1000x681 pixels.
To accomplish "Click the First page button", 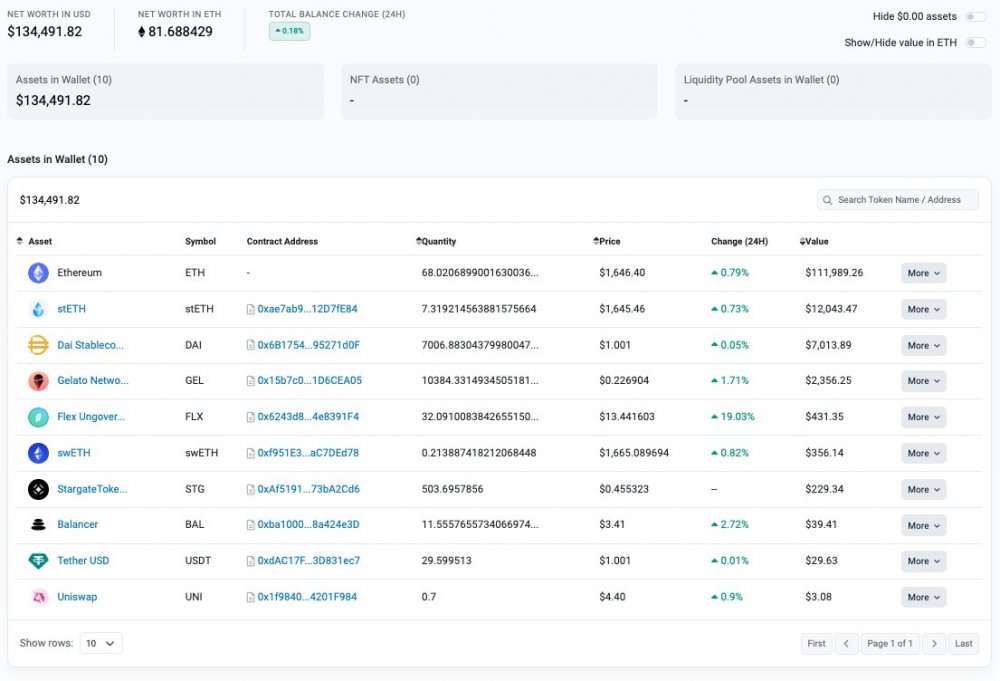I will coord(816,643).
